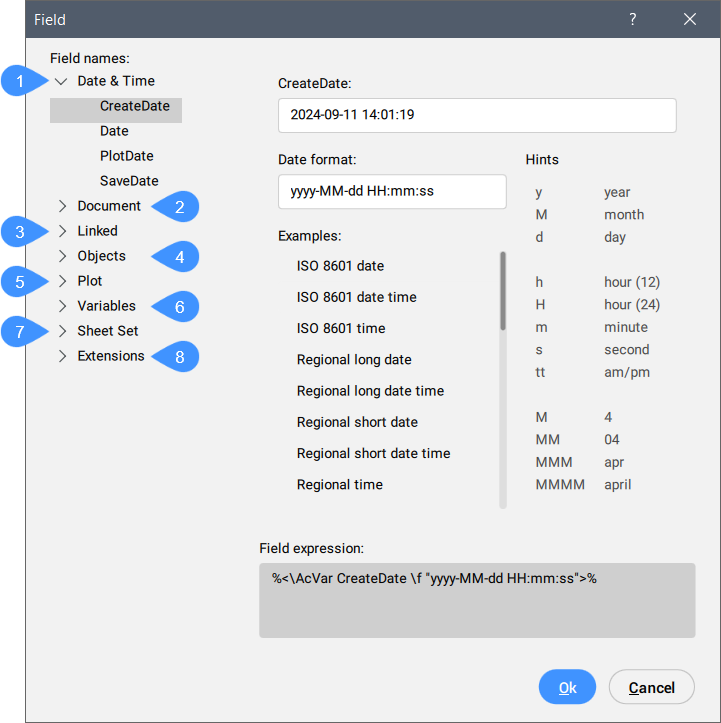721x723 pixels.
Task: Expand the Linked category
Action: pyautogui.click(x=62, y=231)
